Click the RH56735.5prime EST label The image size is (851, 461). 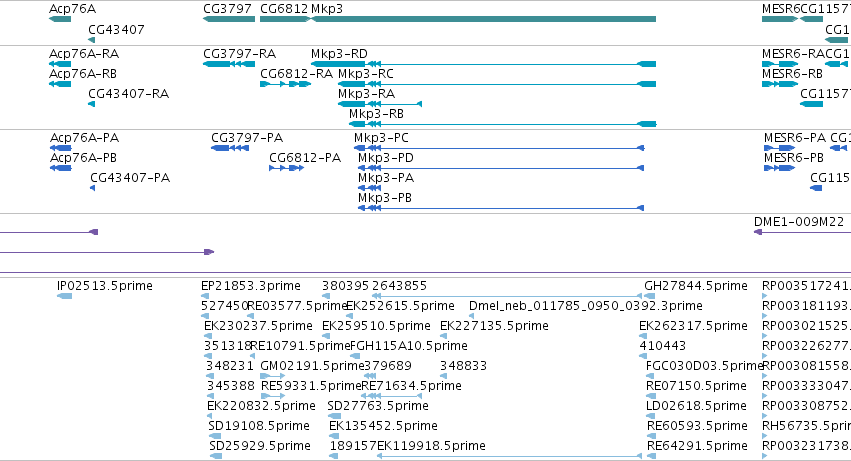pyautogui.click(x=806, y=426)
